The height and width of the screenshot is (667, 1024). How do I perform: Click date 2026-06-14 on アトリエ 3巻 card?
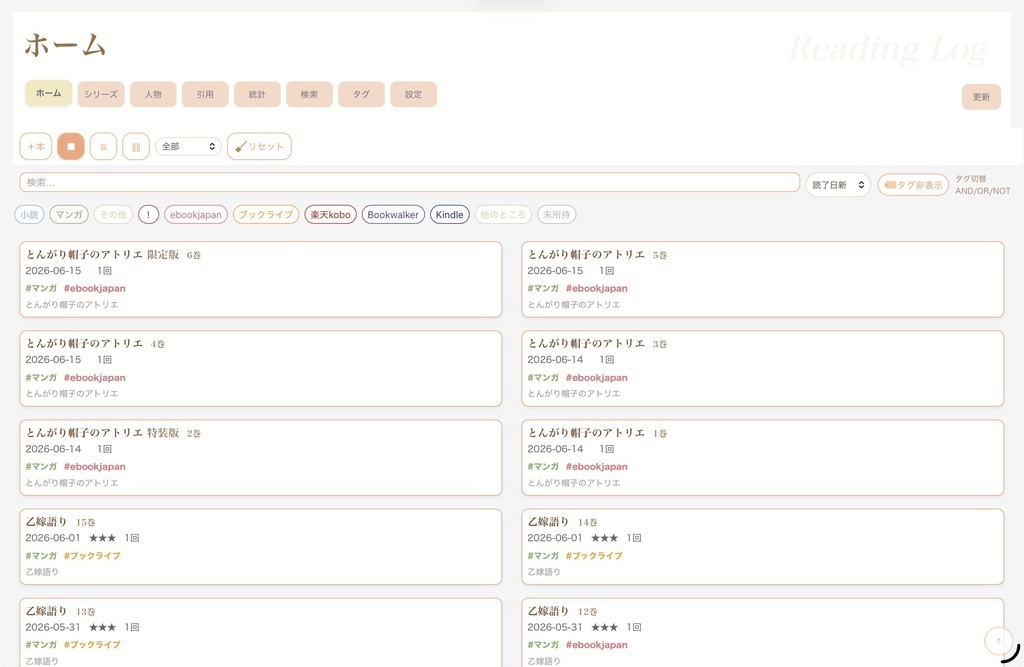click(555, 359)
